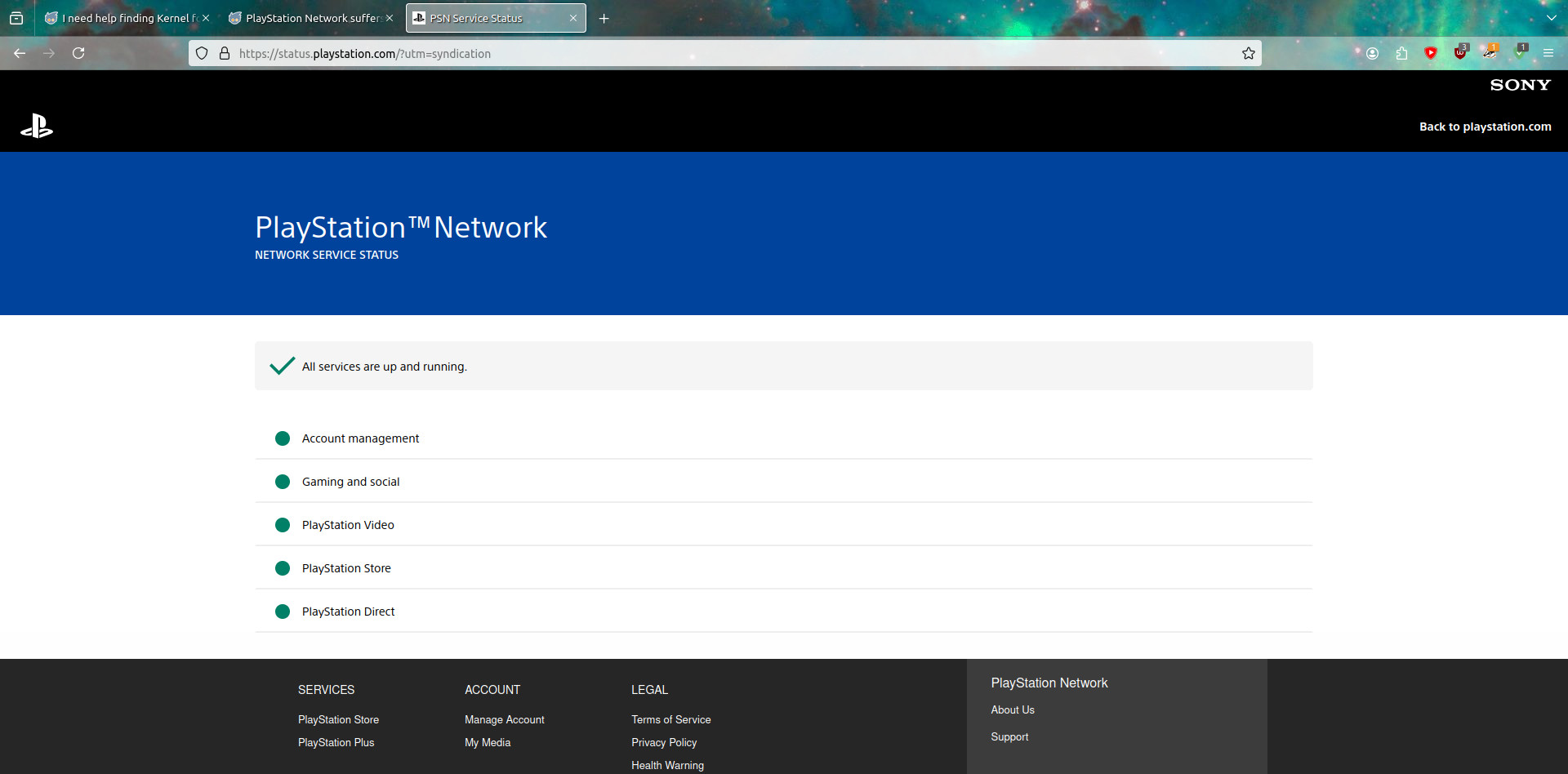Click the URL address bar
The height and width of the screenshot is (774, 1568).
pyautogui.click(x=725, y=53)
